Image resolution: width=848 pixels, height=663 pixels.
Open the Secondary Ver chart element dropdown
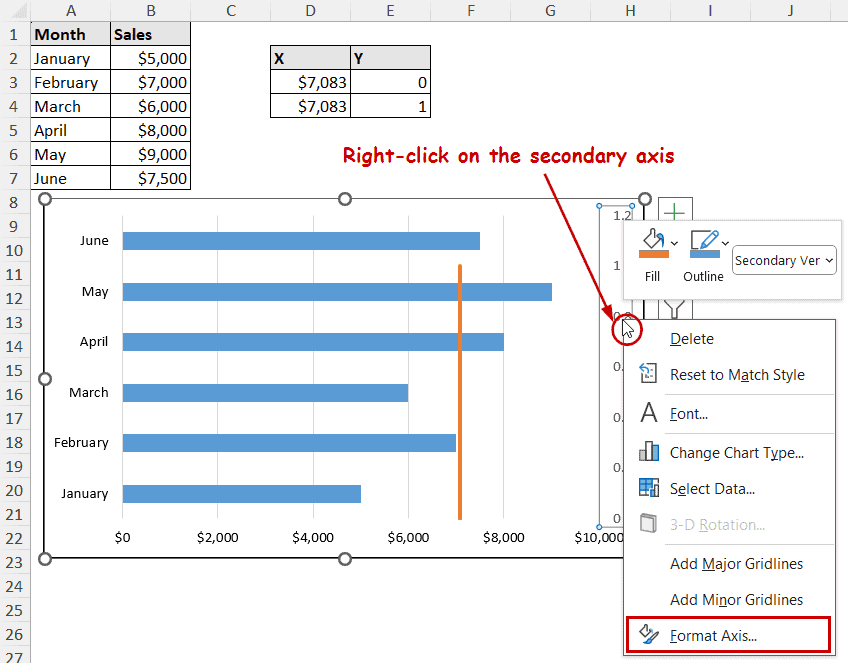click(784, 261)
